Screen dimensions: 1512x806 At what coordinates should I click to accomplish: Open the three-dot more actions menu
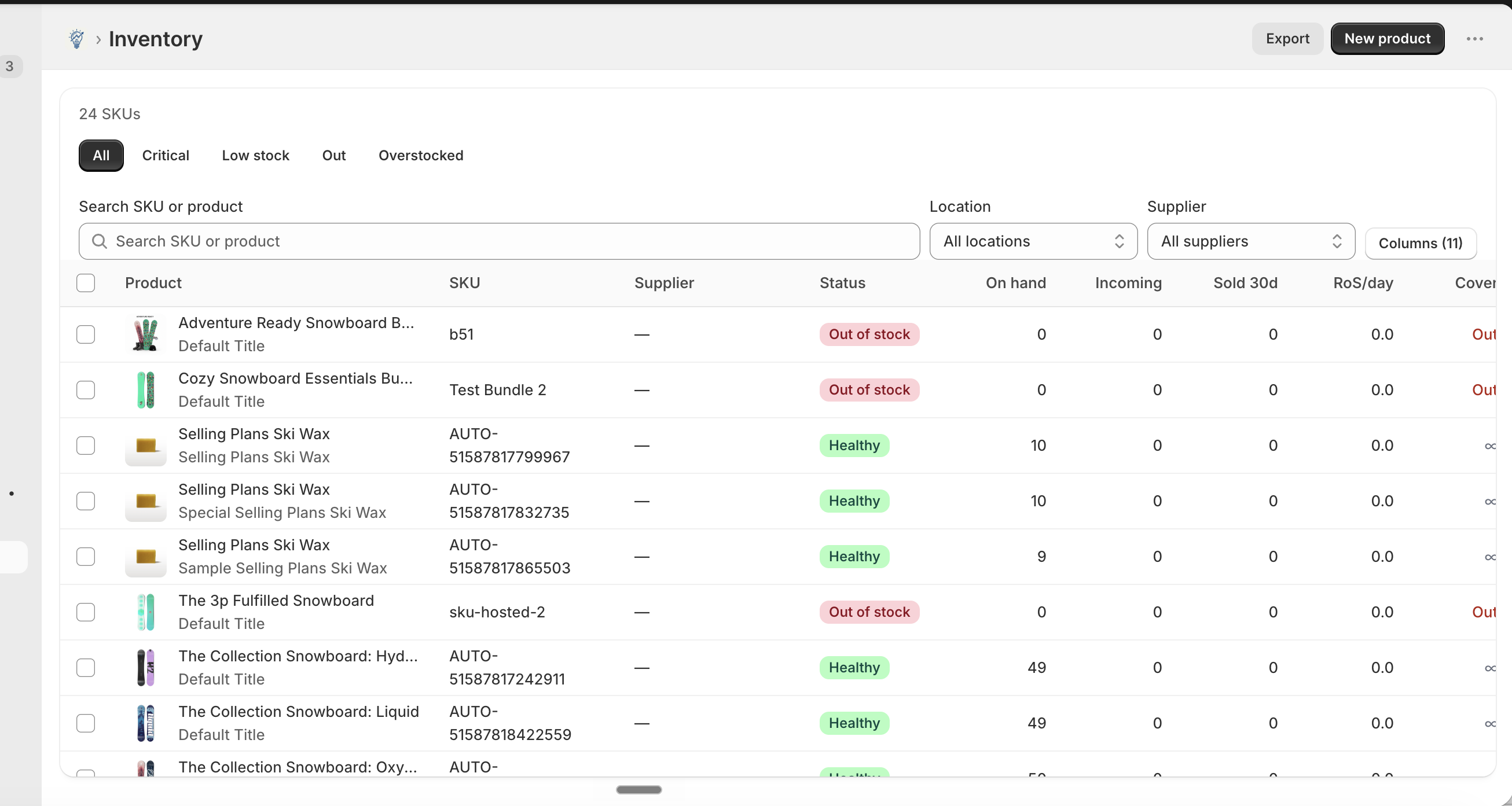pyautogui.click(x=1474, y=39)
